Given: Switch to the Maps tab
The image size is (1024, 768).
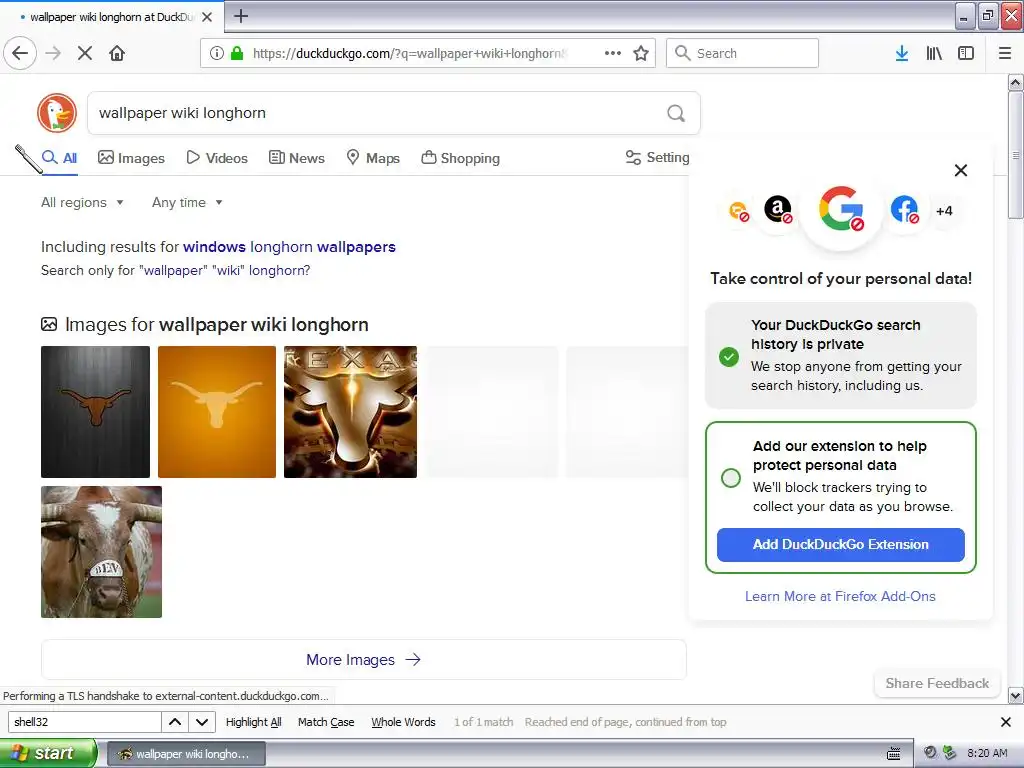Looking at the screenshot, I should tap(373, 157).
